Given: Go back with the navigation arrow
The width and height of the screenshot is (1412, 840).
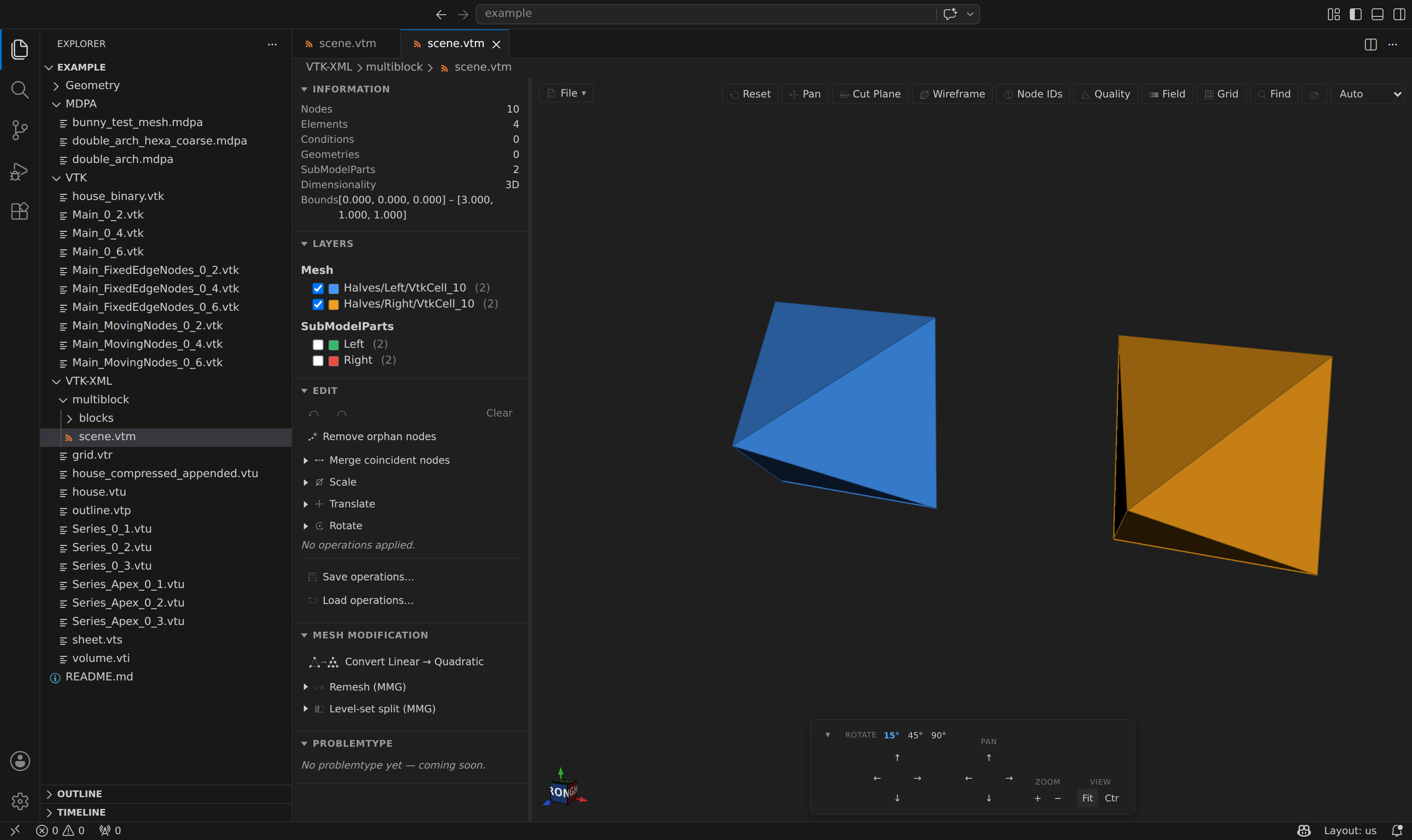Looking at the screenshot, I should [441, 14].
